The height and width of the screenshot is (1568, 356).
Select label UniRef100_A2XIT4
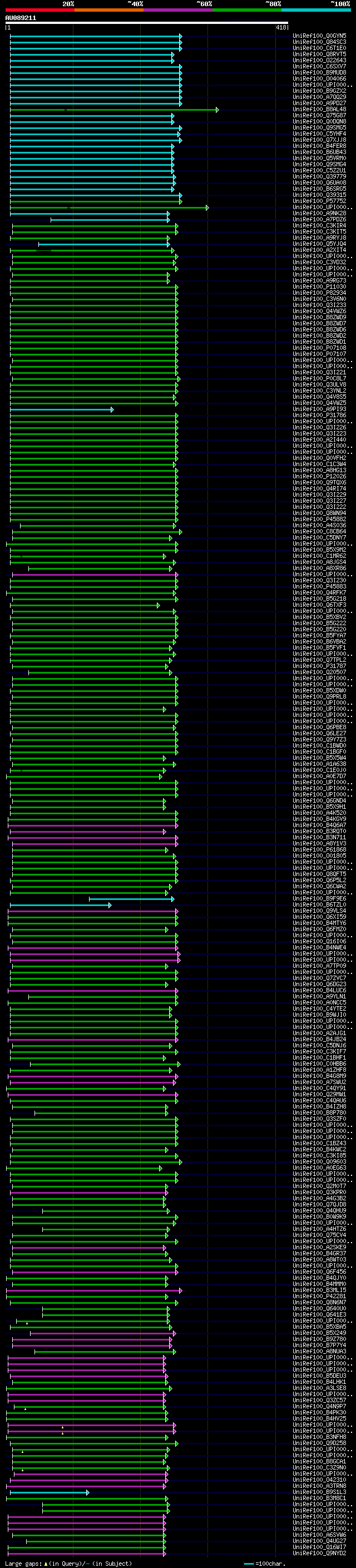319,250
